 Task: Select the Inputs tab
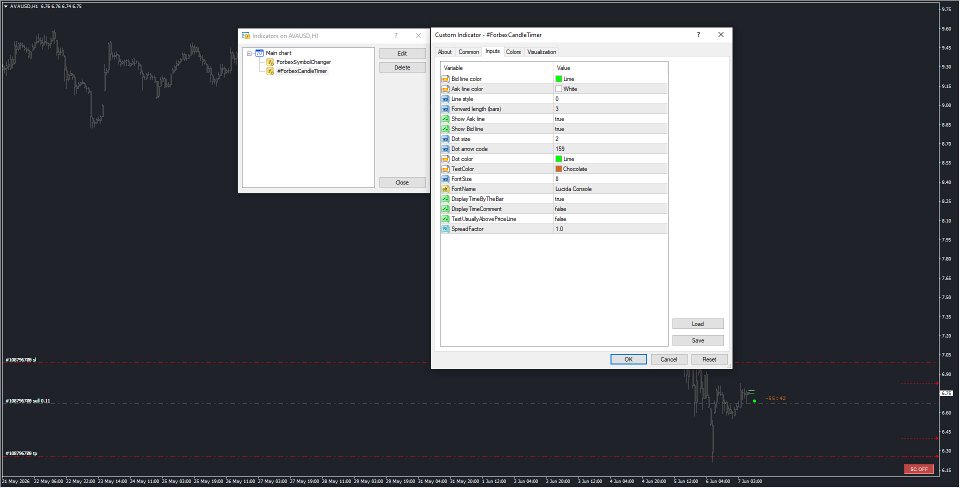click(x=492, y=51)
